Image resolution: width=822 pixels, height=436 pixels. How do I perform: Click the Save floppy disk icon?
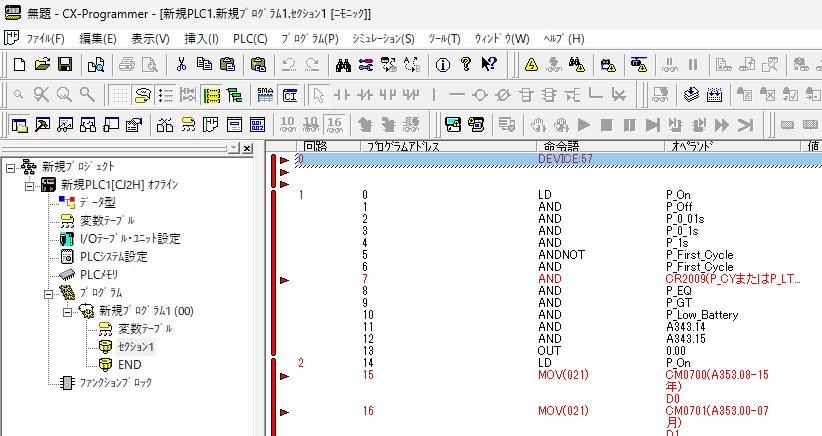pos(64,64)
